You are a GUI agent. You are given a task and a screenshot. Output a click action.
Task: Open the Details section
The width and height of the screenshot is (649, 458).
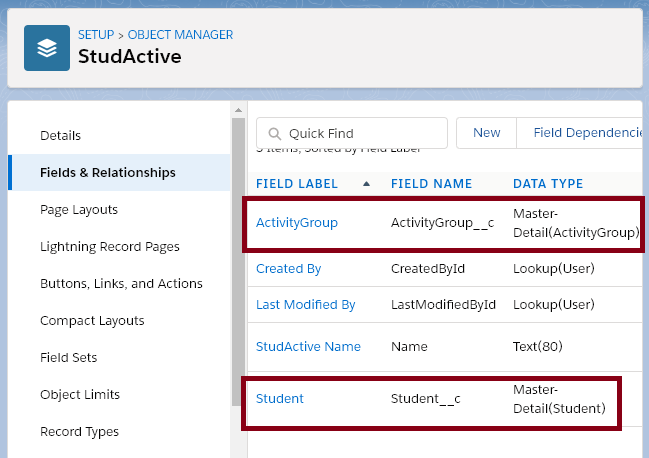60,136
